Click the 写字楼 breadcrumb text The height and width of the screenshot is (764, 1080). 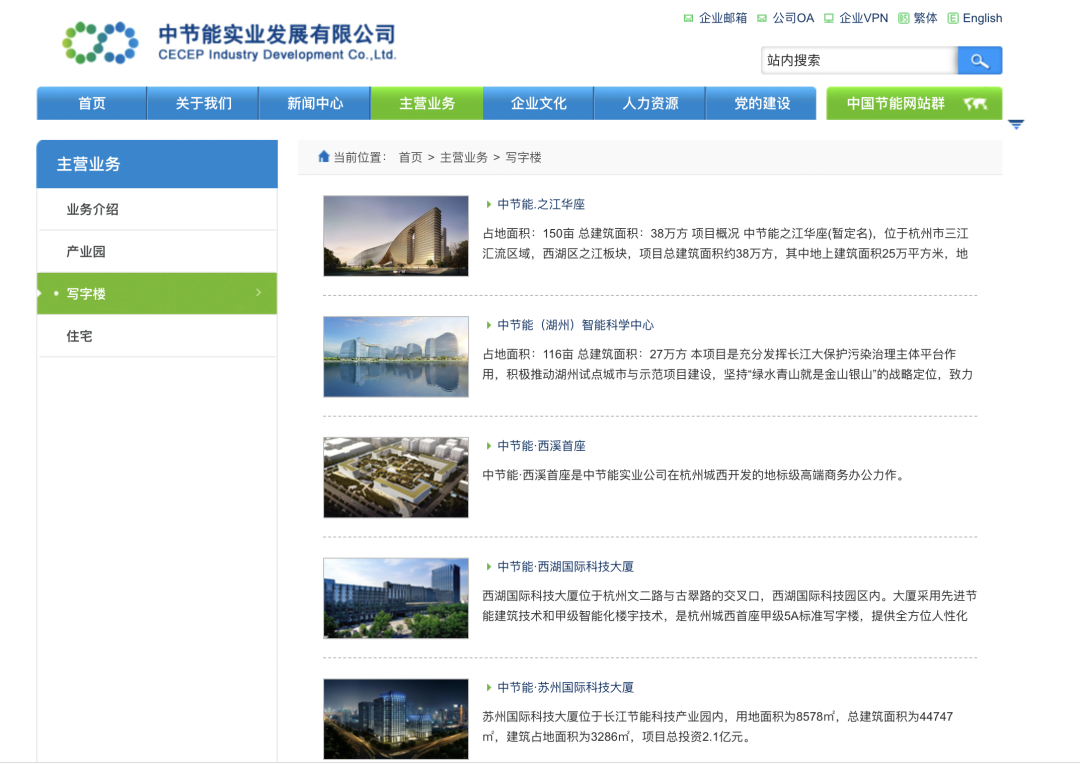[523, 158]
